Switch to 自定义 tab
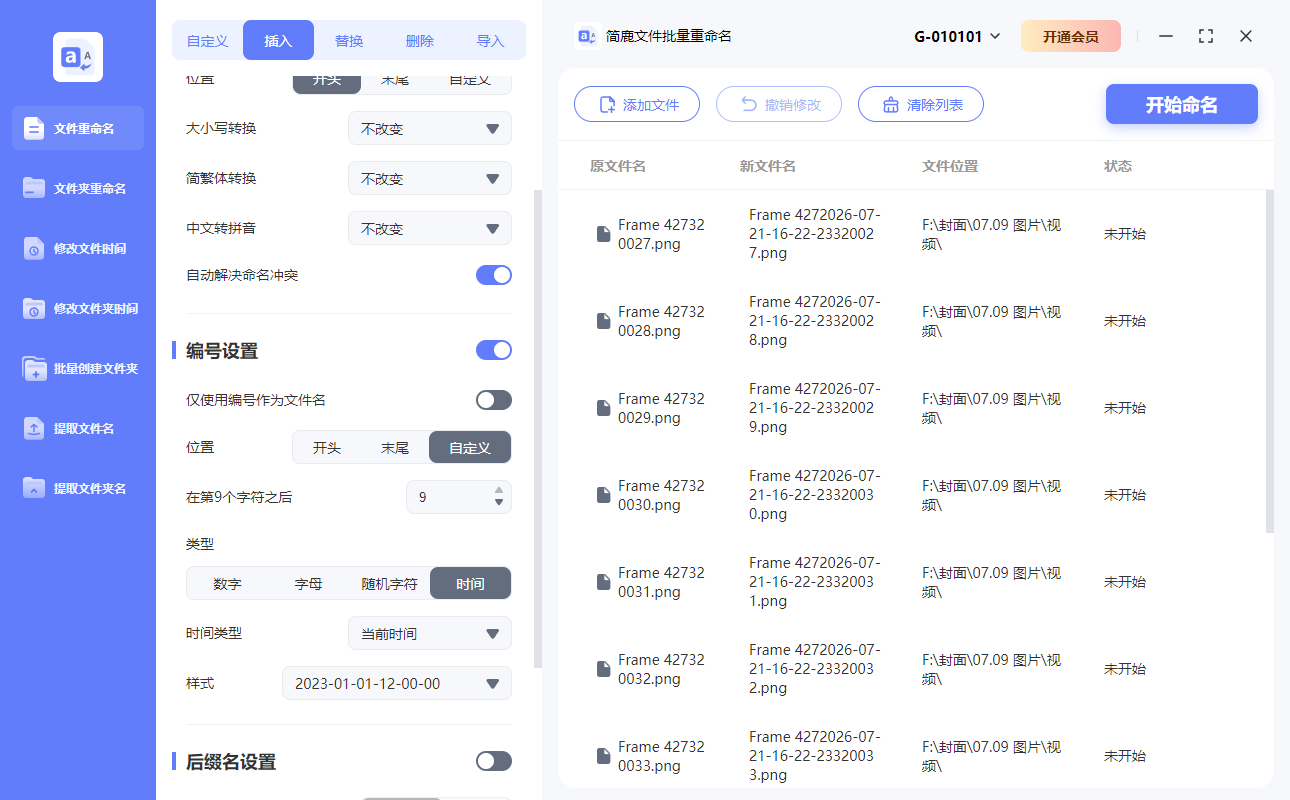This screenshot has width=1290, height=800. tap(208, 41)
